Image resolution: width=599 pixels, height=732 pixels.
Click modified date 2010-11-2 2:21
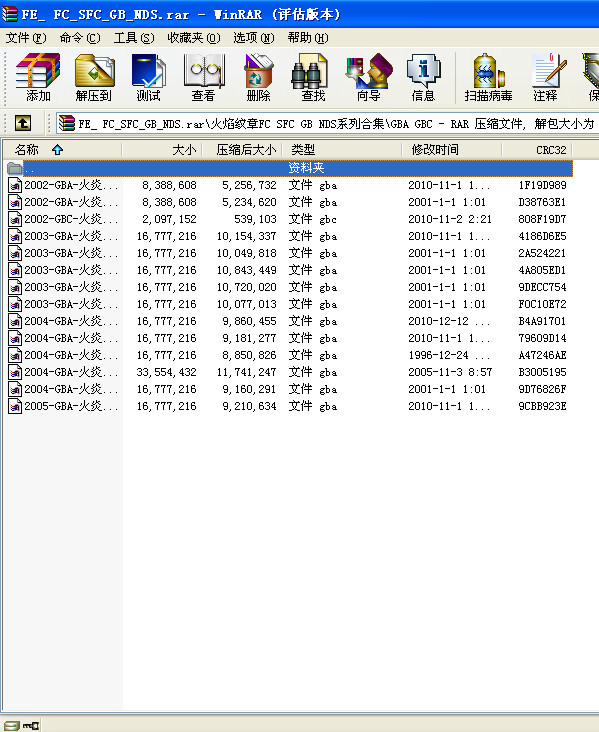[x=450, y=219]
